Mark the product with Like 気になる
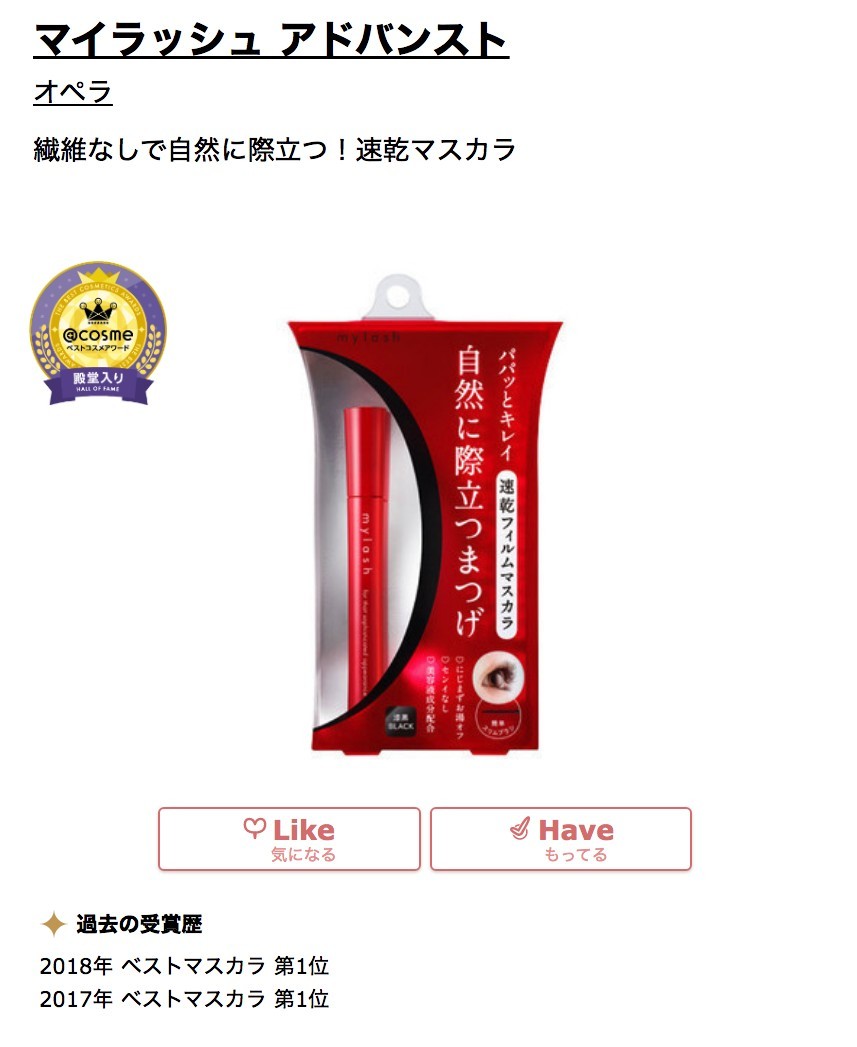Image resolution: width=857 pixels, height=1047 pixels. click(289, 839)
